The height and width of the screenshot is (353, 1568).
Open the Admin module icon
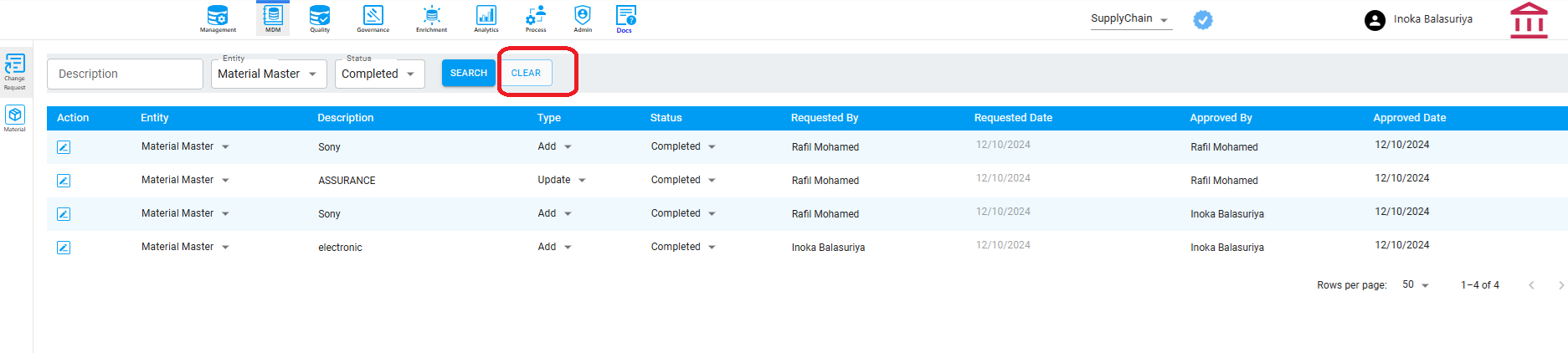(583, 18)
